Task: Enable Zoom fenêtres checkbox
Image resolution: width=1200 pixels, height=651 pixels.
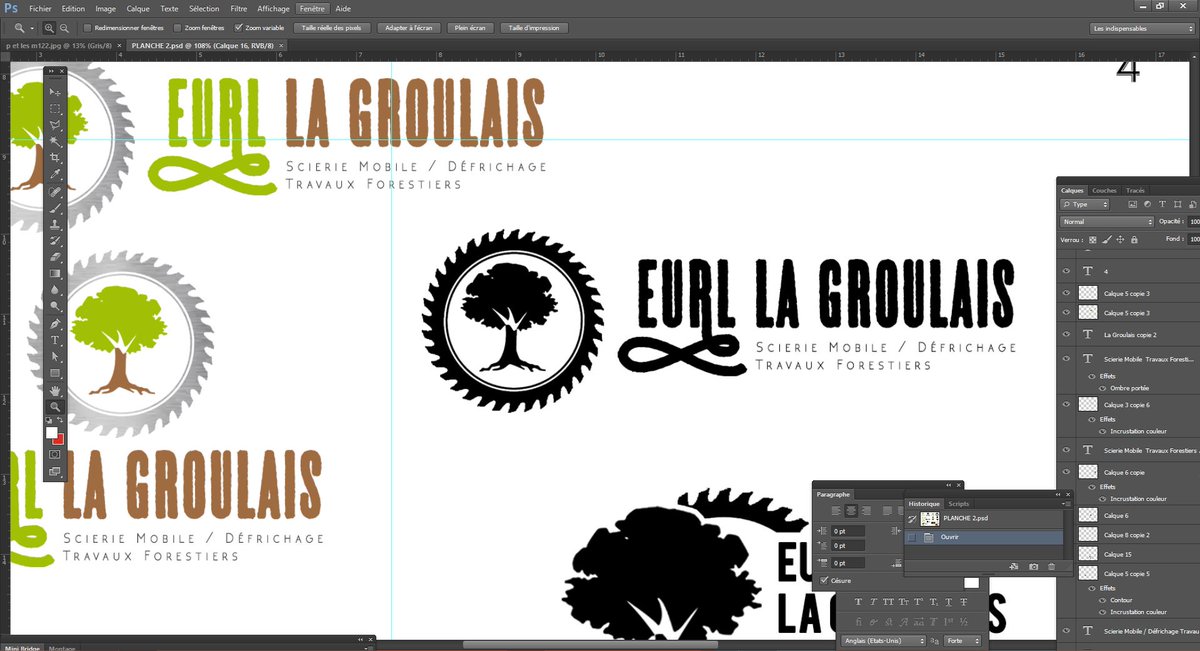Action: [178, 28]
